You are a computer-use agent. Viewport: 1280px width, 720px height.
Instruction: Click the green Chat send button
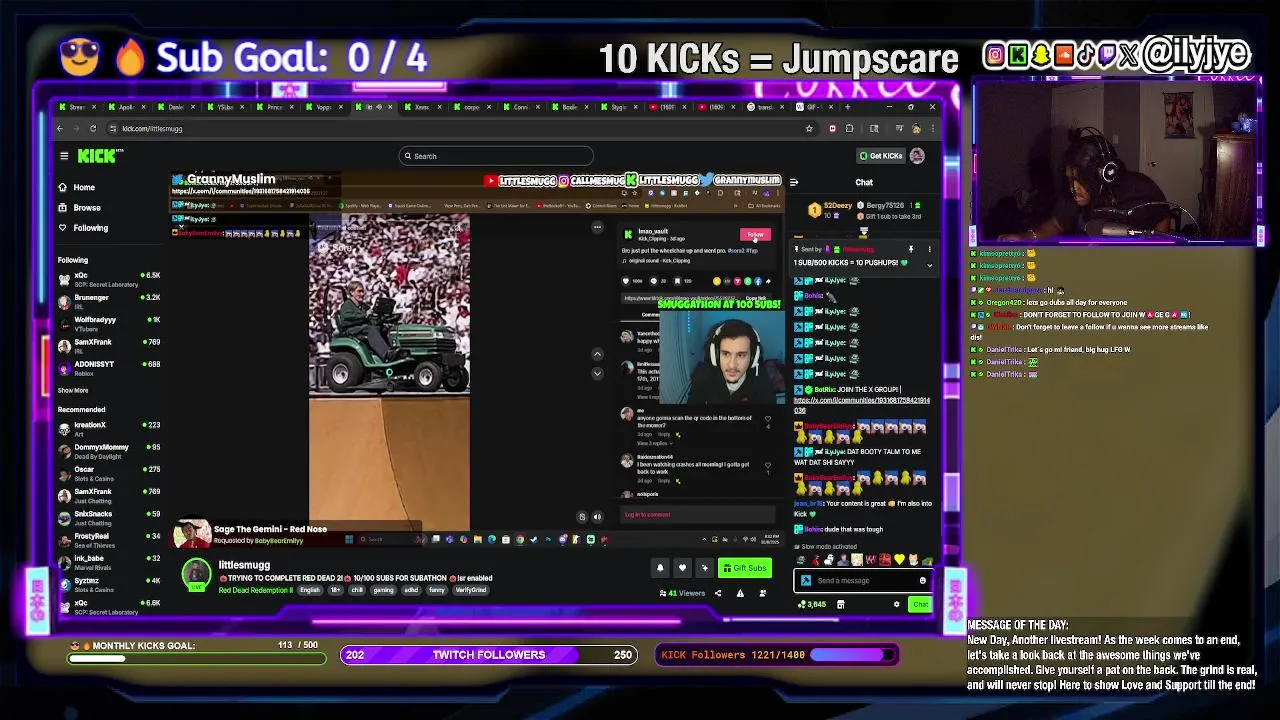[920, 604]
